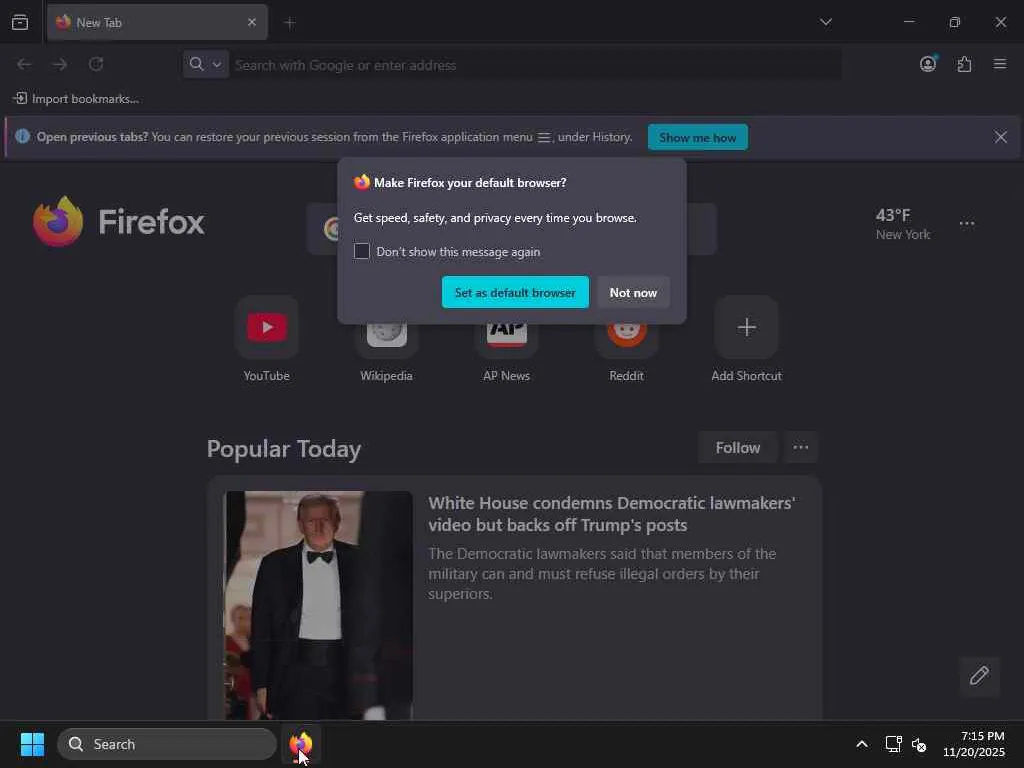Check Don't show this message again
The image size is (1024, 768).
362,251
